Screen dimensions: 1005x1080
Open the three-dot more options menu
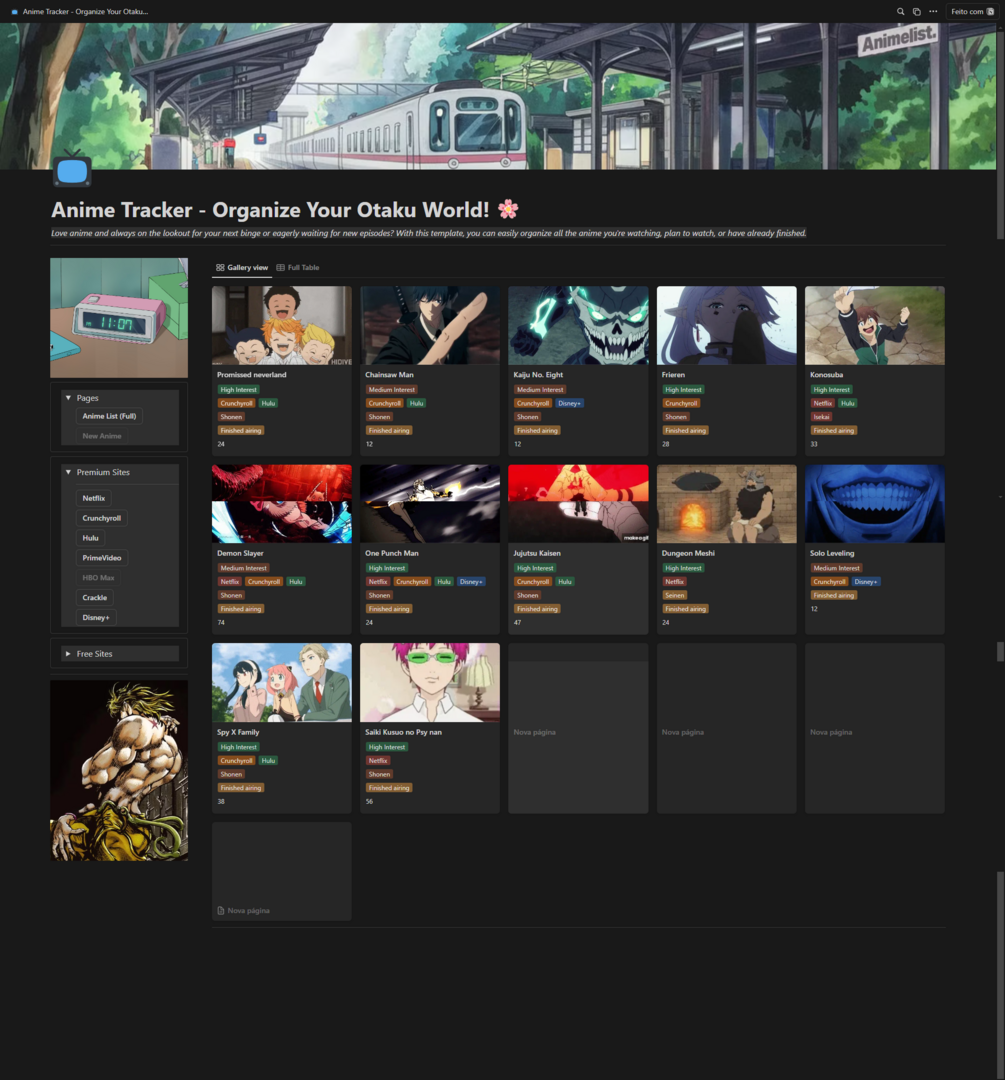click(933, 12)
